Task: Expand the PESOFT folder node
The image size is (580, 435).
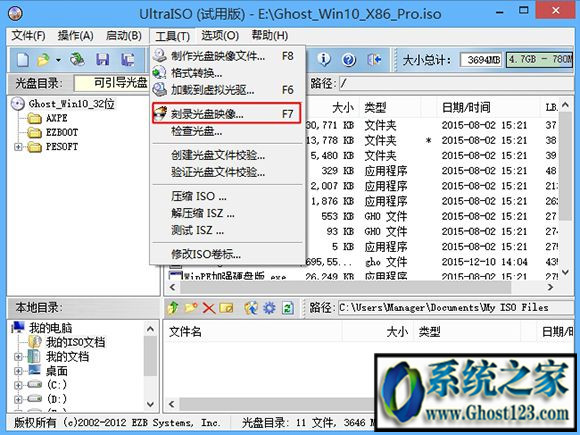Action: (18, 147)
